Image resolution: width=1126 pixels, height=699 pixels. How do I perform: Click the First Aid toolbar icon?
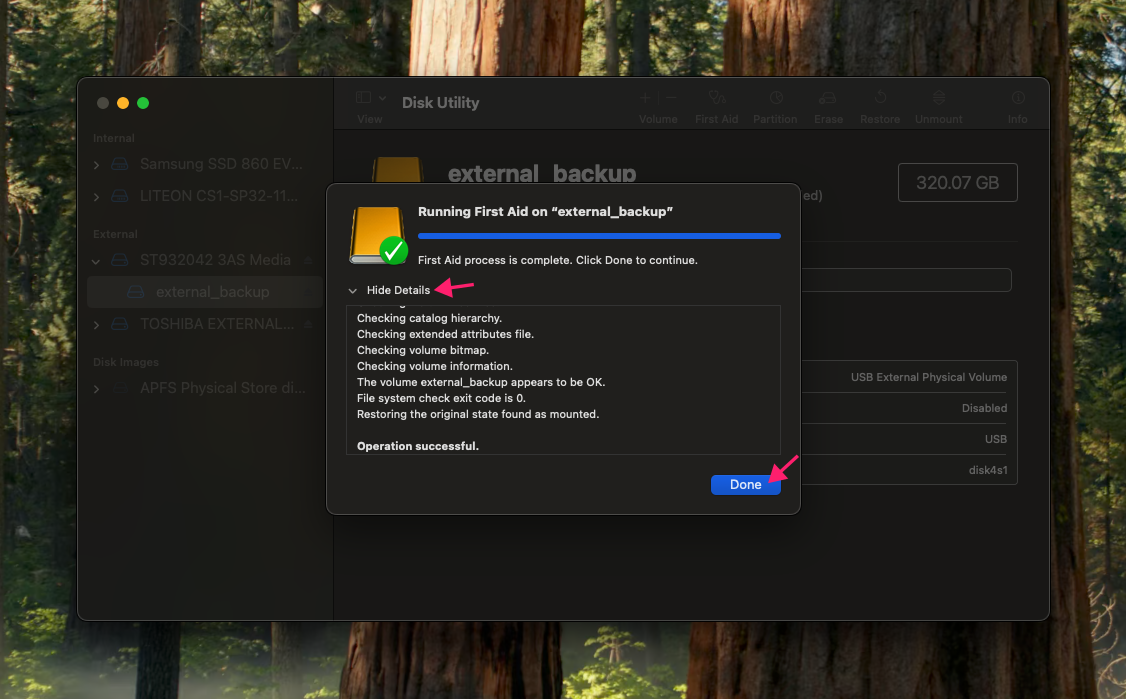[717, 98]
